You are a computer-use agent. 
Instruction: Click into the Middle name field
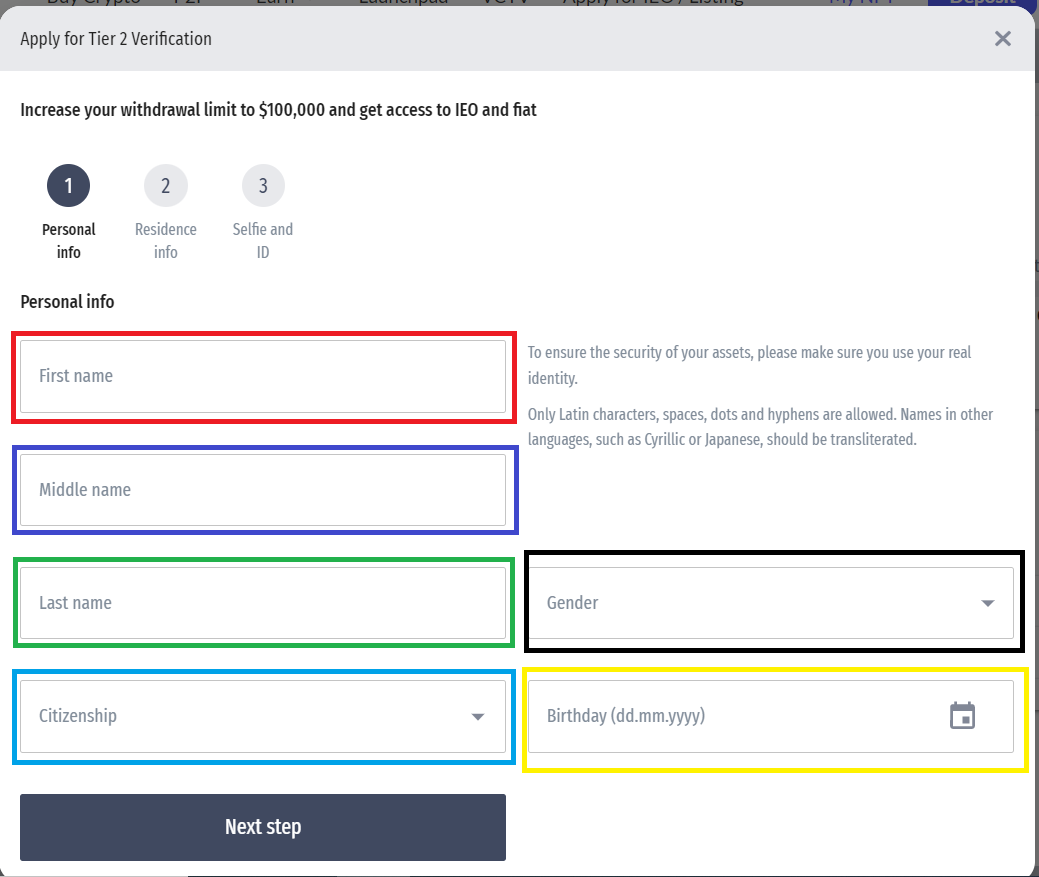point(262,490)
